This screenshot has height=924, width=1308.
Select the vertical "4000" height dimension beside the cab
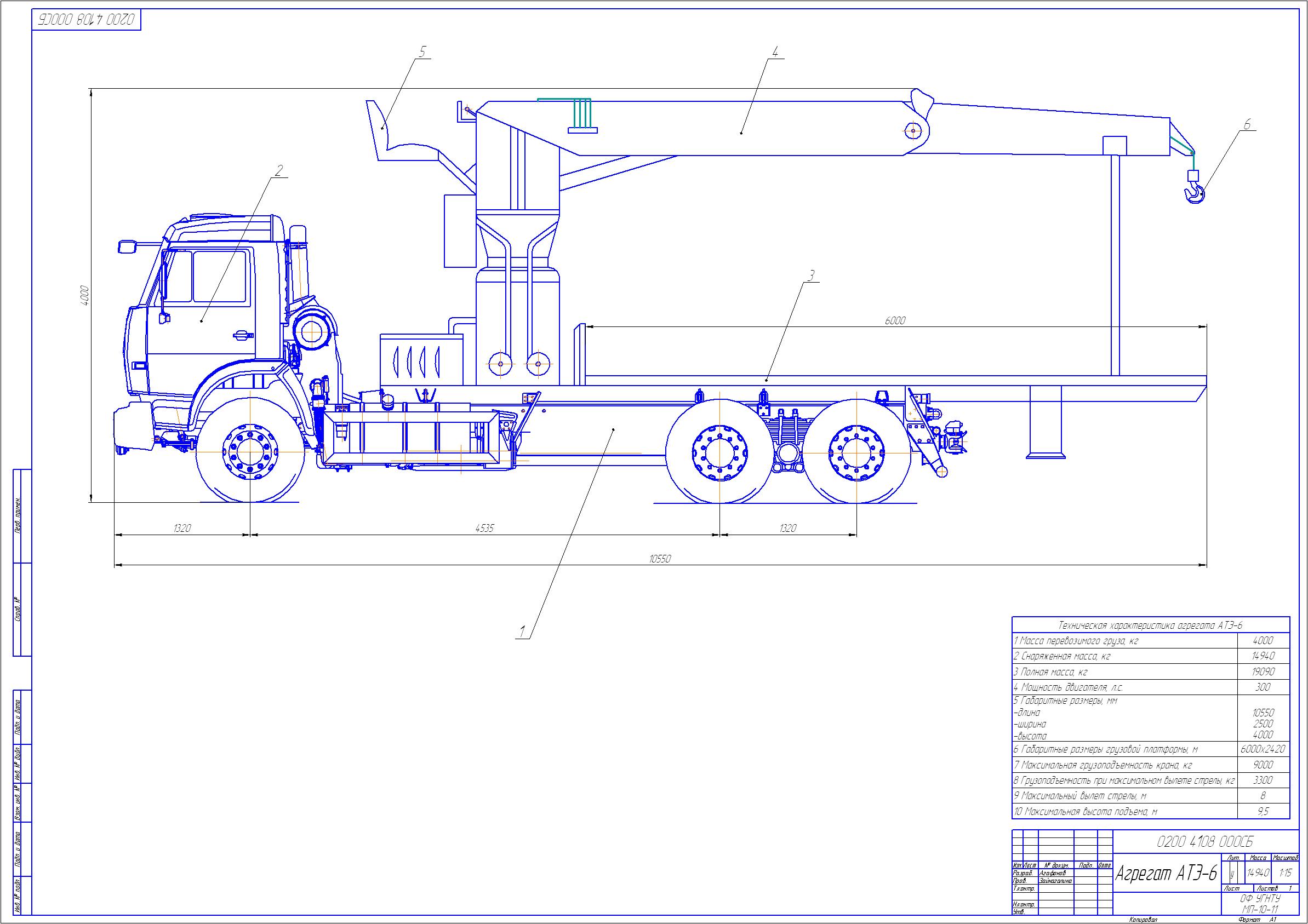84,295
